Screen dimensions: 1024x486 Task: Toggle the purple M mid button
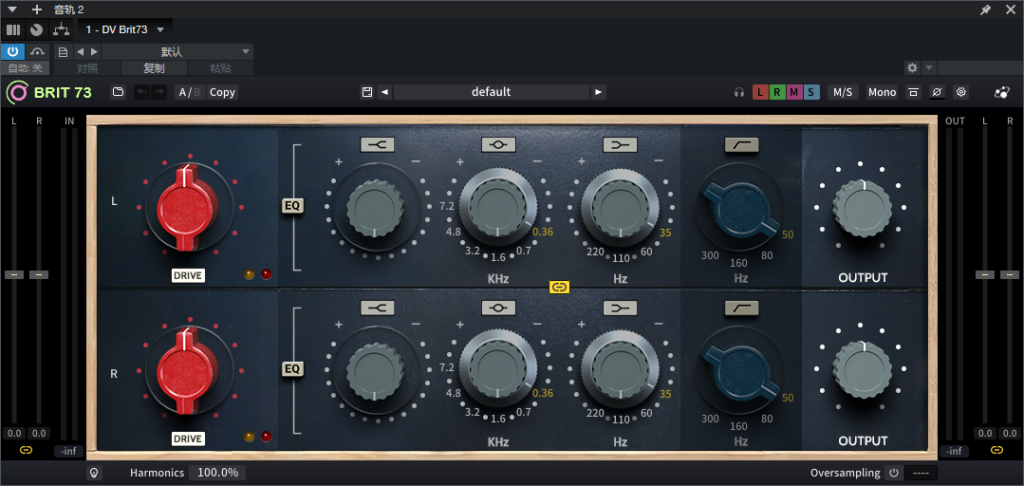point(794,92)
